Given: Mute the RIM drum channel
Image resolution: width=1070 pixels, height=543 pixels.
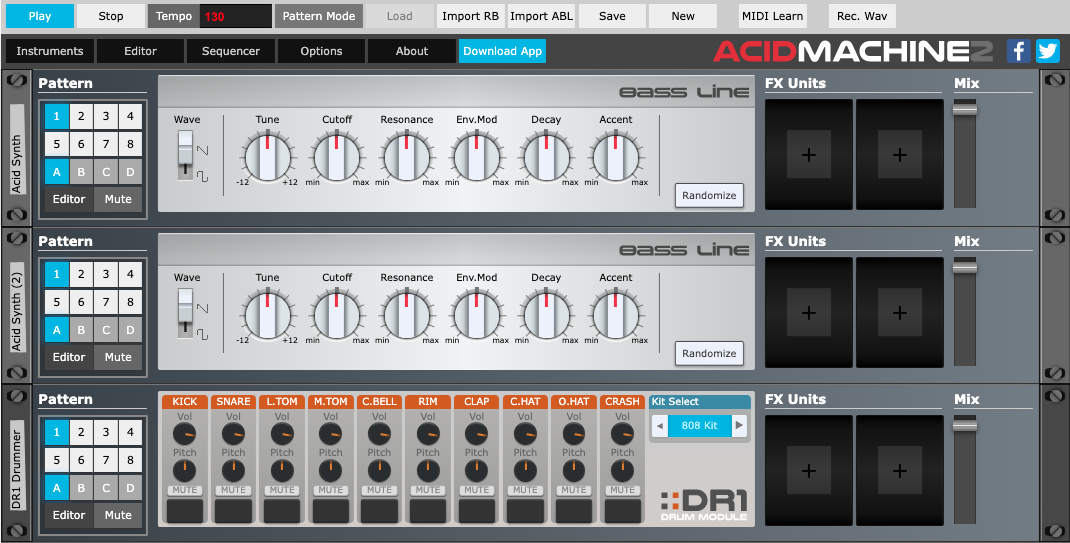Looking at the screenshot, I should (428, 490).
